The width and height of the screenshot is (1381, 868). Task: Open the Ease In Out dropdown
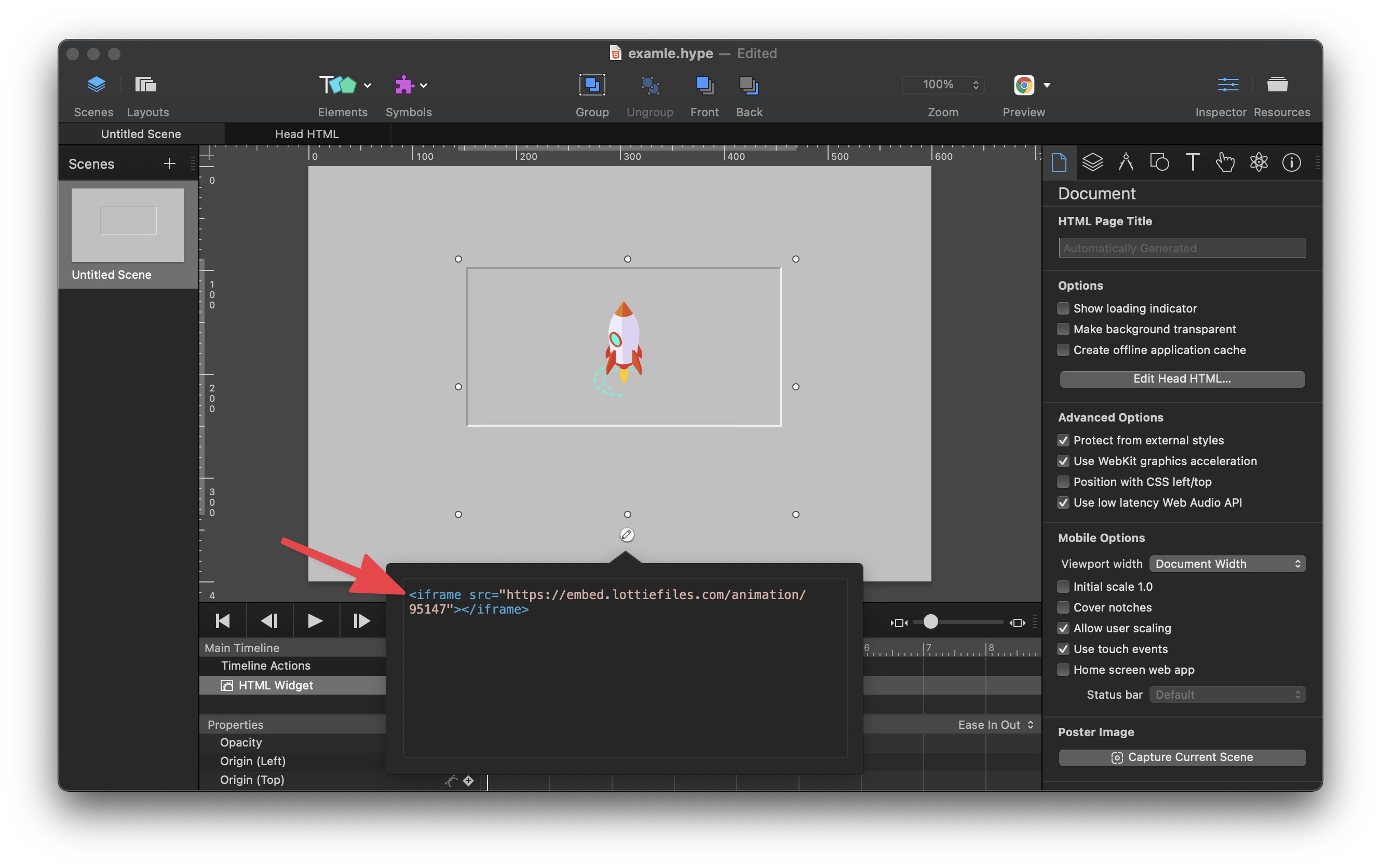coord(996,725)
